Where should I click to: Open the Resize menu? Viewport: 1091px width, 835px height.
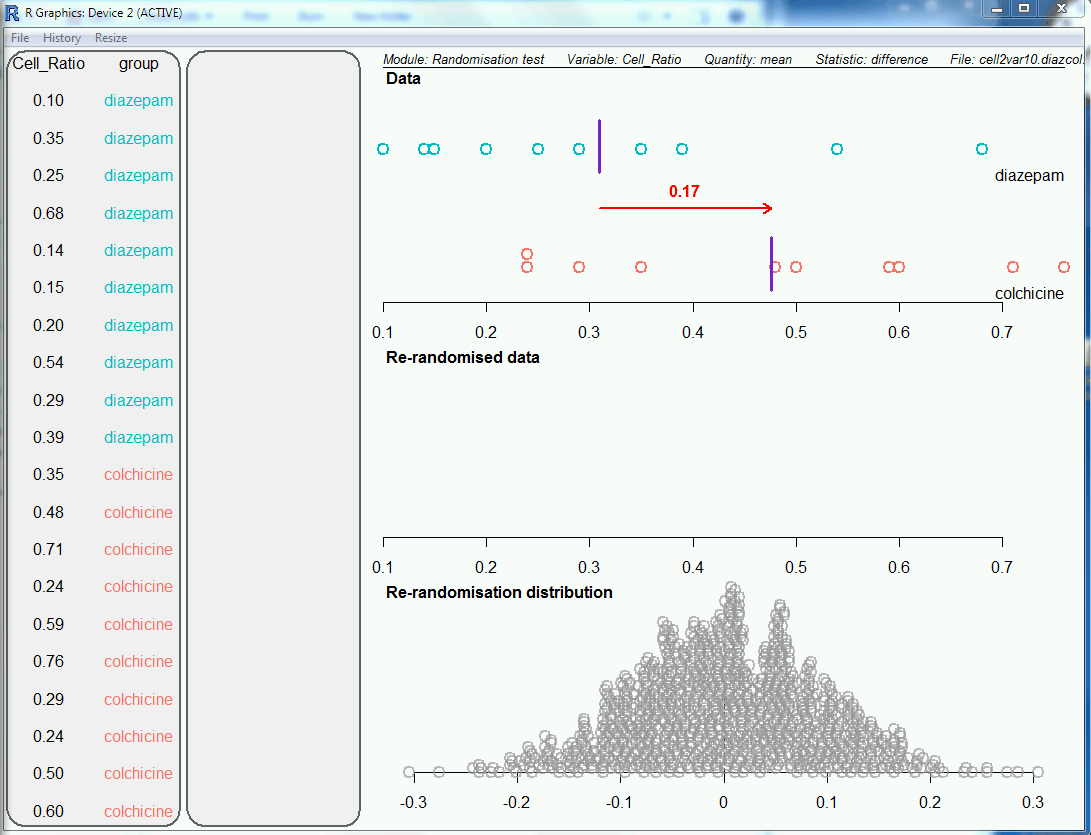[x=111, y=38]
